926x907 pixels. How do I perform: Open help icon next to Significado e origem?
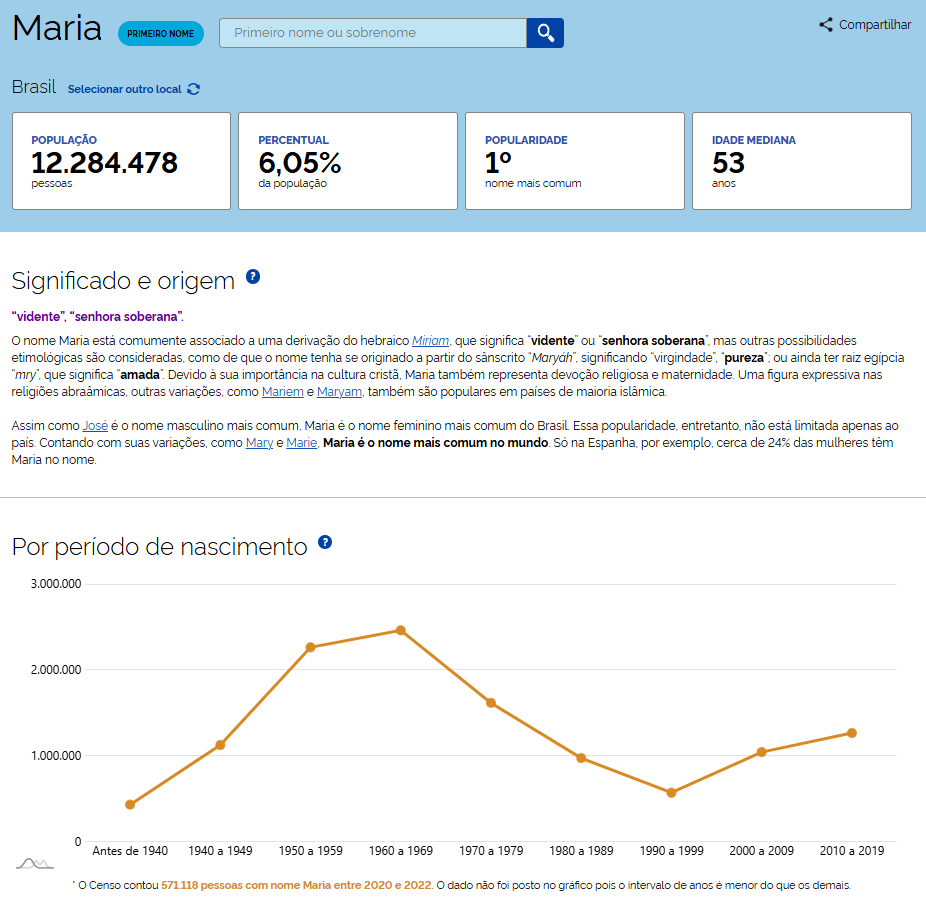point(253,277)
